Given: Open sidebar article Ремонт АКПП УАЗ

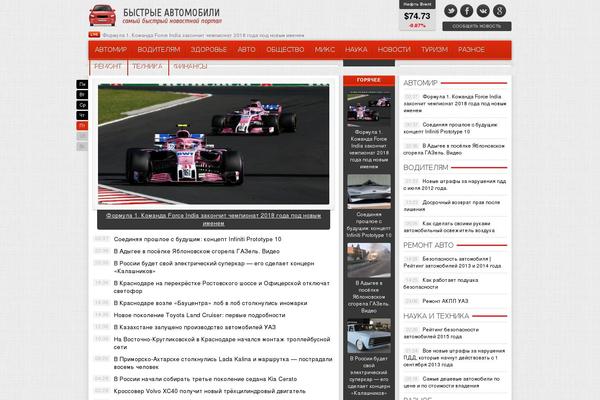Looking at the screenshot, I should pyautogui.click(x=445, y=301).
